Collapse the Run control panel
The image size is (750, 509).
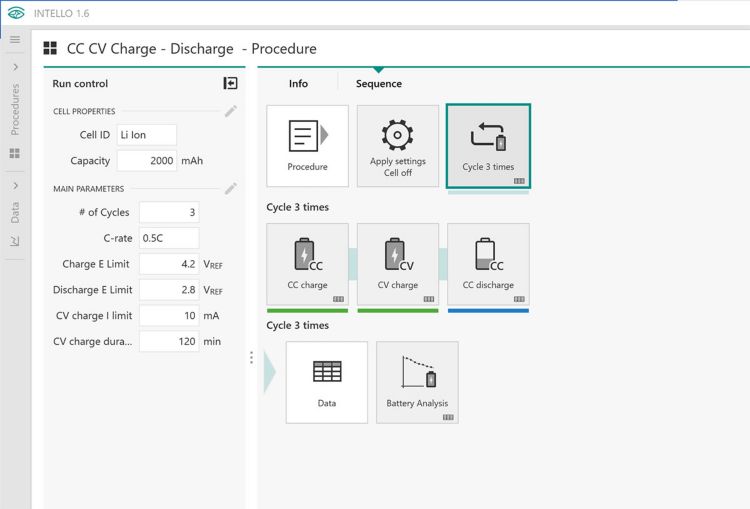(230, 84)
